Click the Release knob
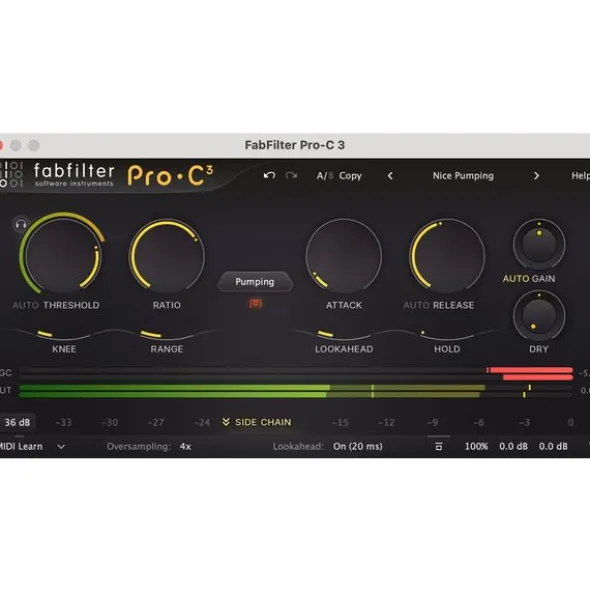Viewport: 590px width, 591px height. 447,256
